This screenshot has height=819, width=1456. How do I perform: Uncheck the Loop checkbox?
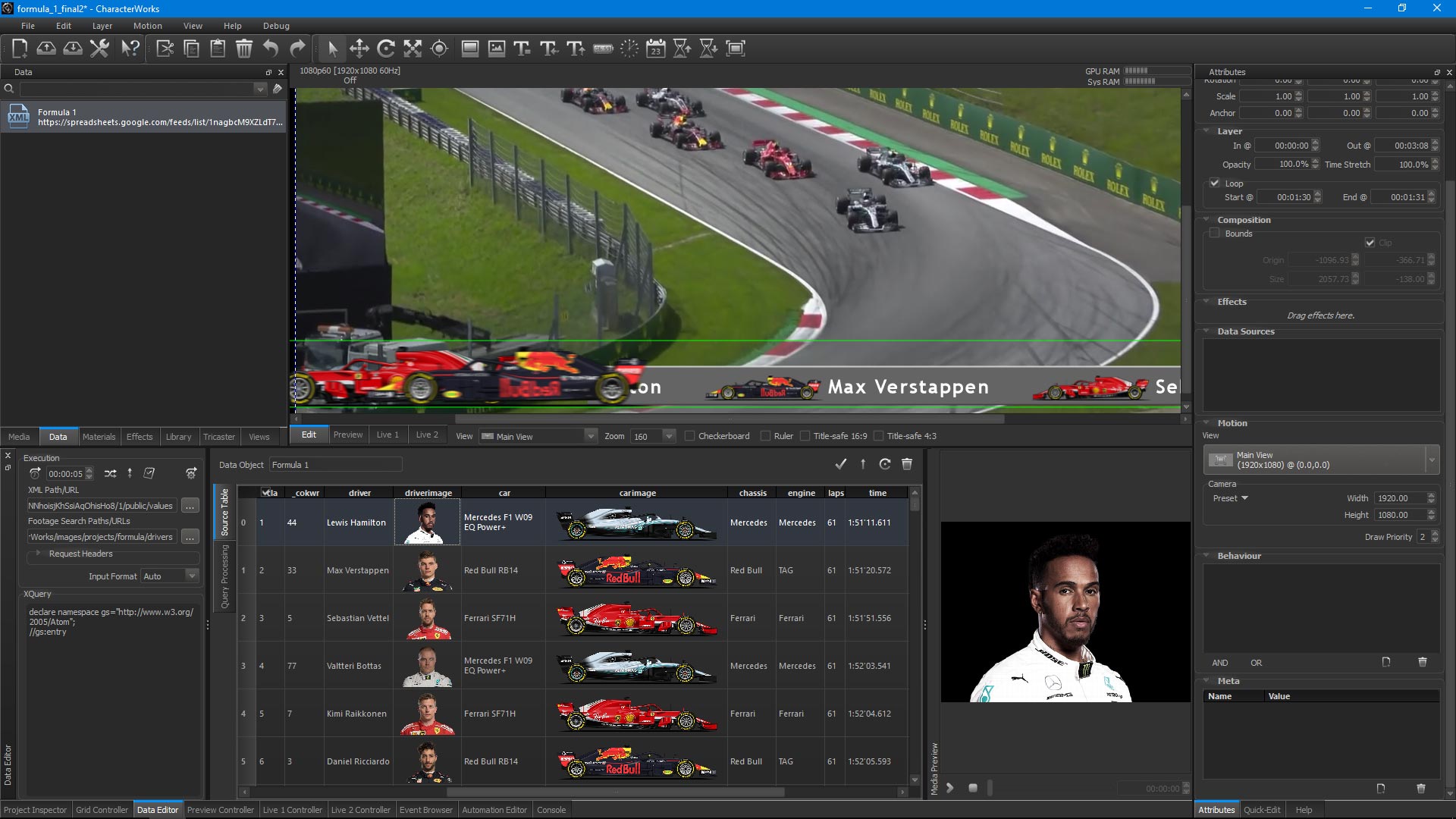pos(1215,183)
